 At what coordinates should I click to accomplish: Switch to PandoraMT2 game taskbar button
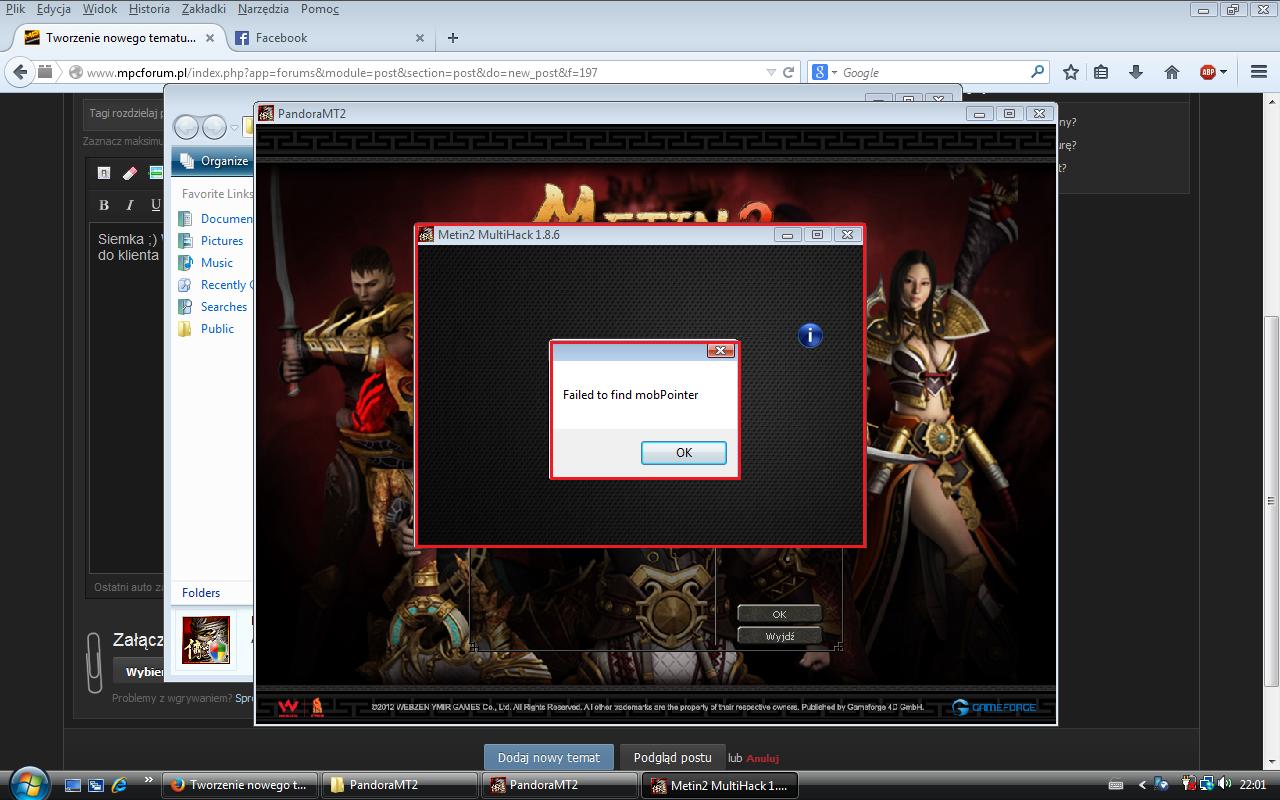(x=560, y=785)
